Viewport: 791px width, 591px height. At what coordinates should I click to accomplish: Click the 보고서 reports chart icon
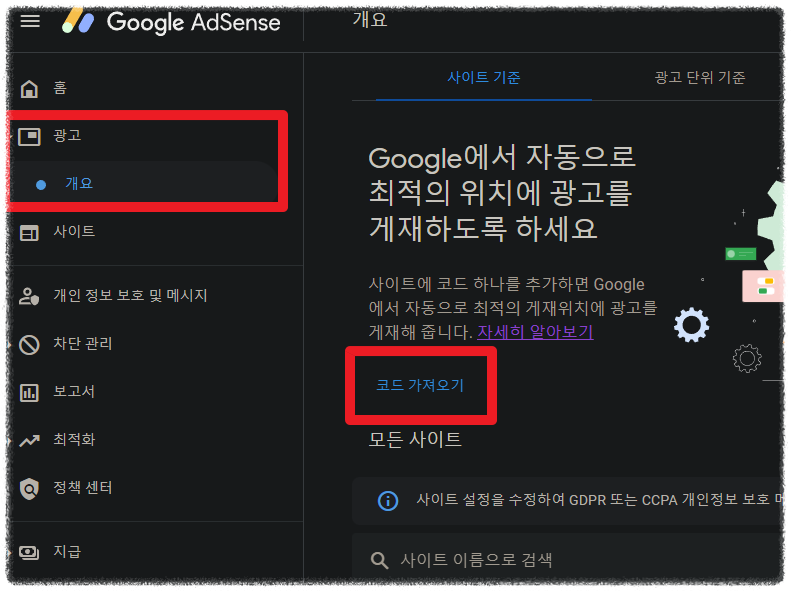click(x=29, y=392)
